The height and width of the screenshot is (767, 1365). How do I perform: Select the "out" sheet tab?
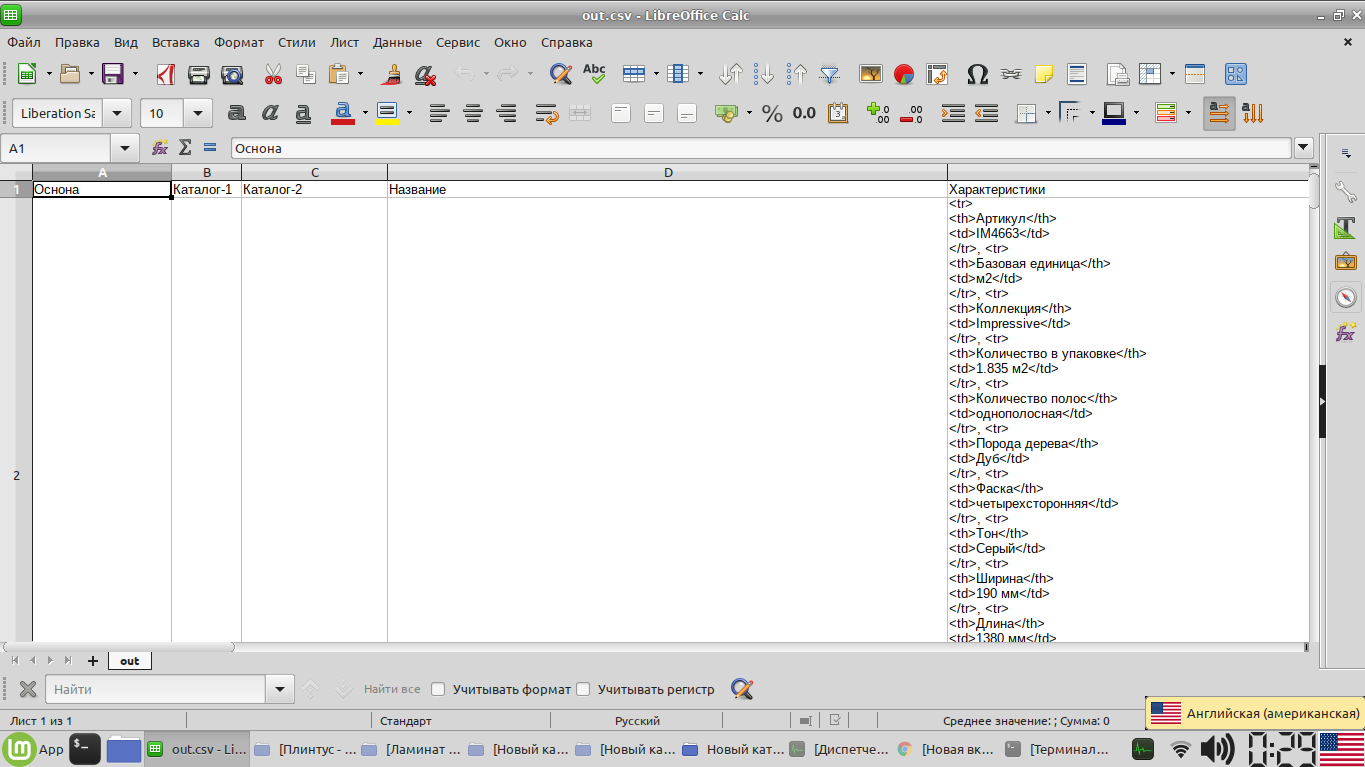point(130,661)
